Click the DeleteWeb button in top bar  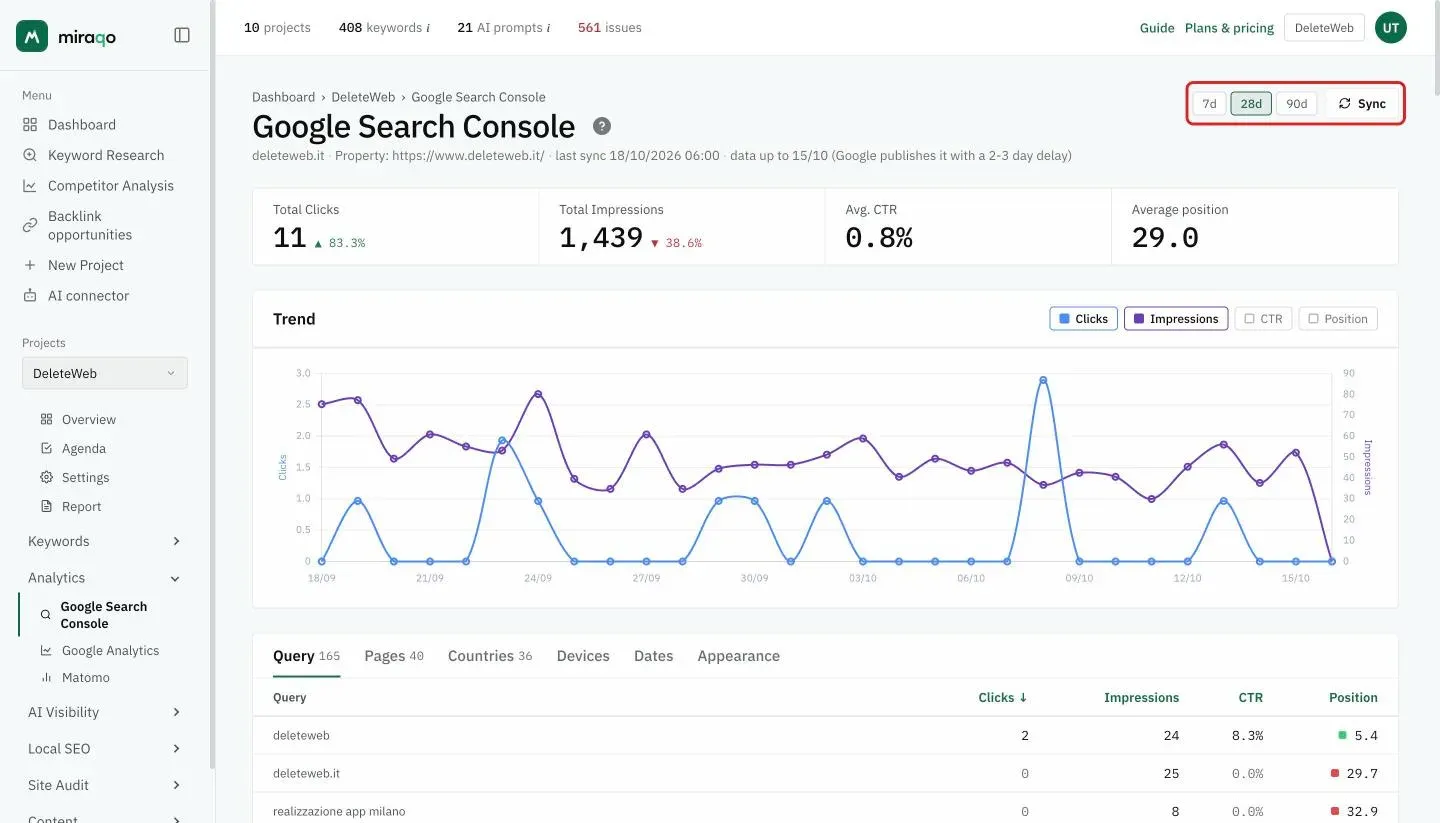[1324, 28]
